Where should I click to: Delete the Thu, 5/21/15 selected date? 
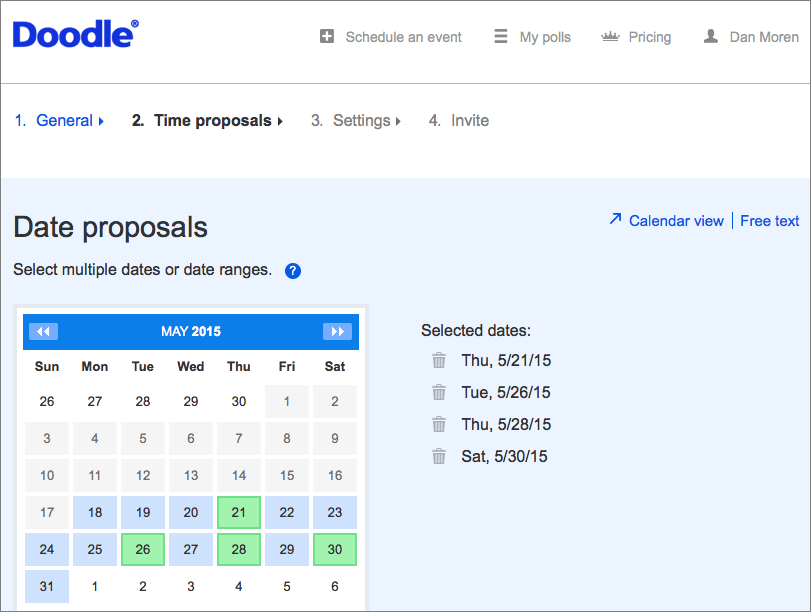[438, 360]
